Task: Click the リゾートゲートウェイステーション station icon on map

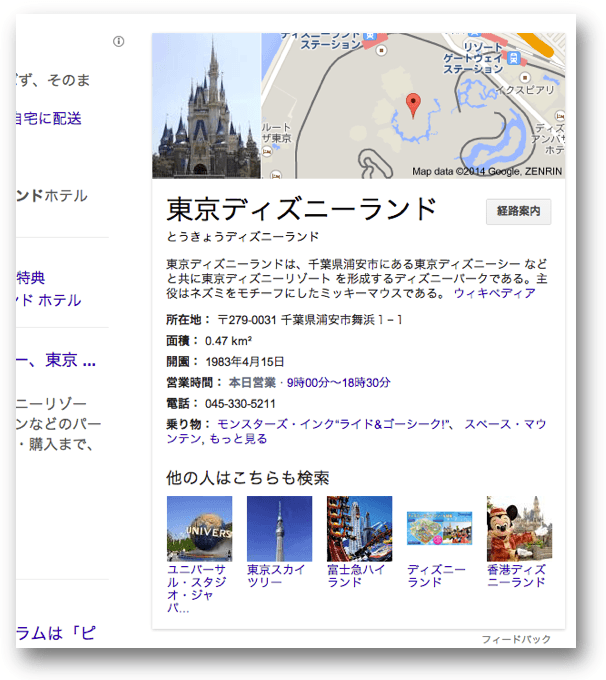Action: click(514, 57)
